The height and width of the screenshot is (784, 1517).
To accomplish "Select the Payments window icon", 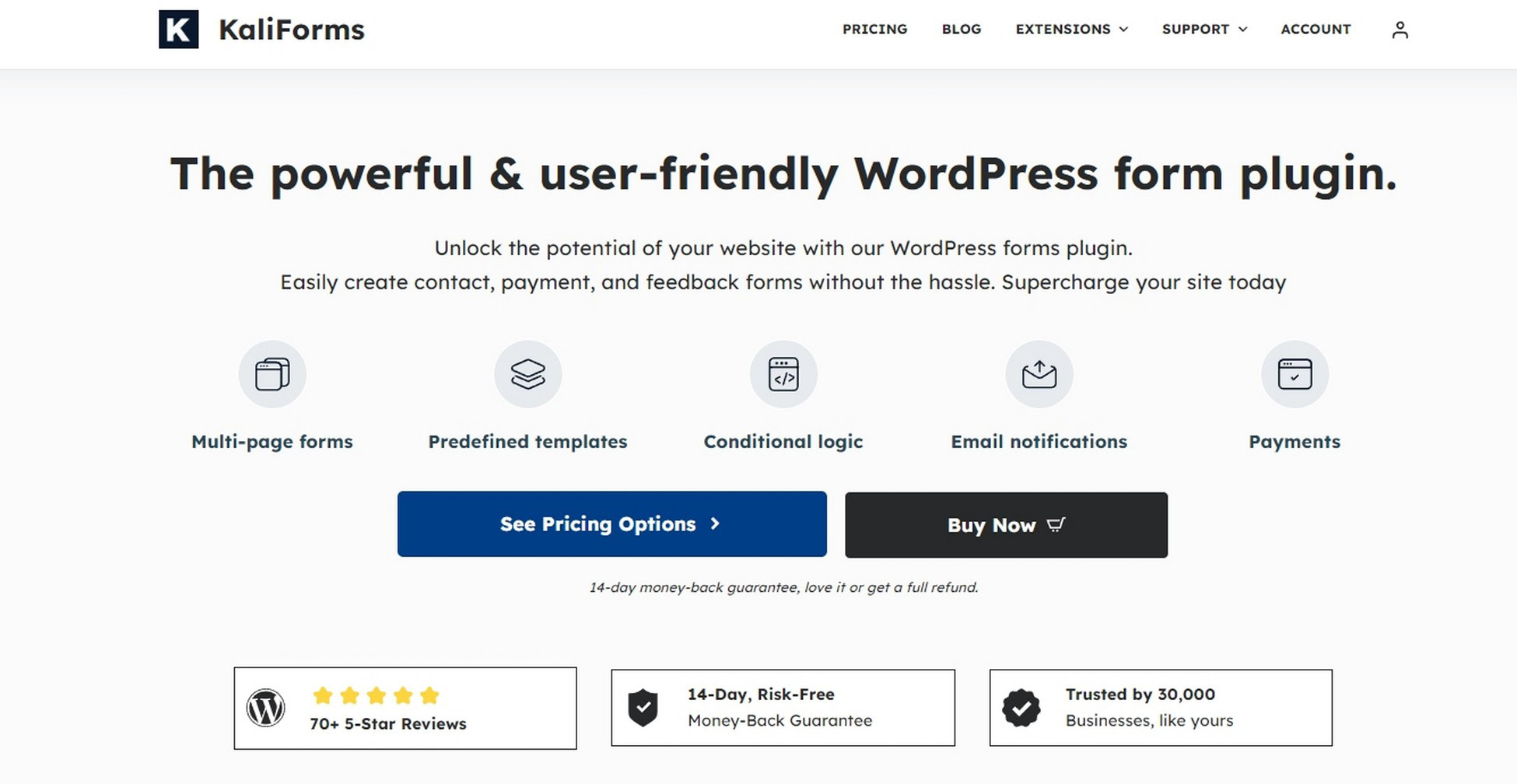I will tap(1295, 374).
